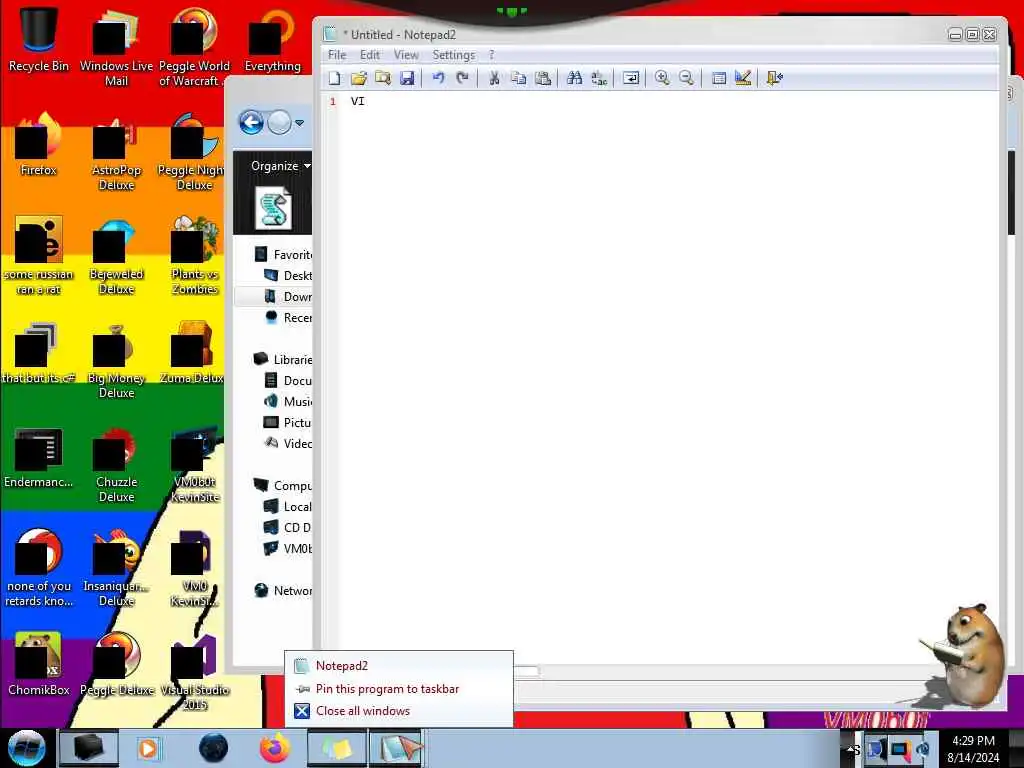Viewport: 1024px width, 768px height.
Task: Select the Firefox desktop shortcut
Action: tap(39, 144)
